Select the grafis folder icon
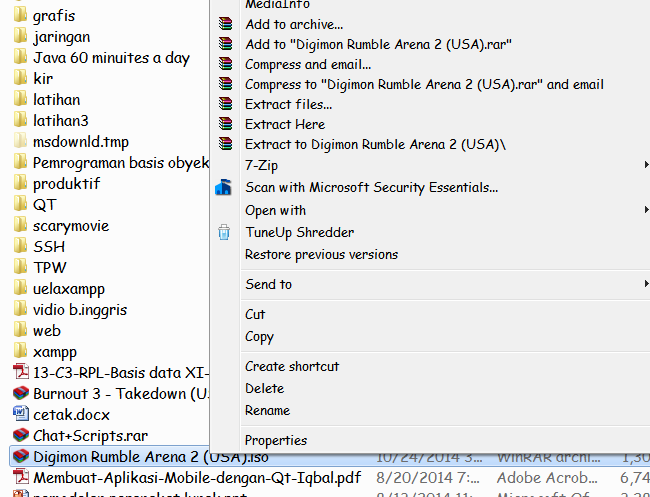This screenshot has width=650, height=497. point(20,14)
